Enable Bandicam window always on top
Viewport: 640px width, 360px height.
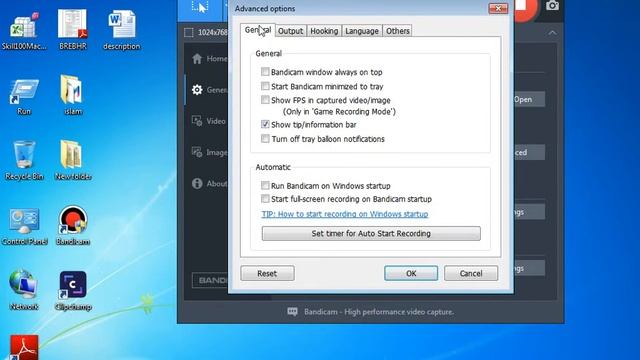click(265, 72)
